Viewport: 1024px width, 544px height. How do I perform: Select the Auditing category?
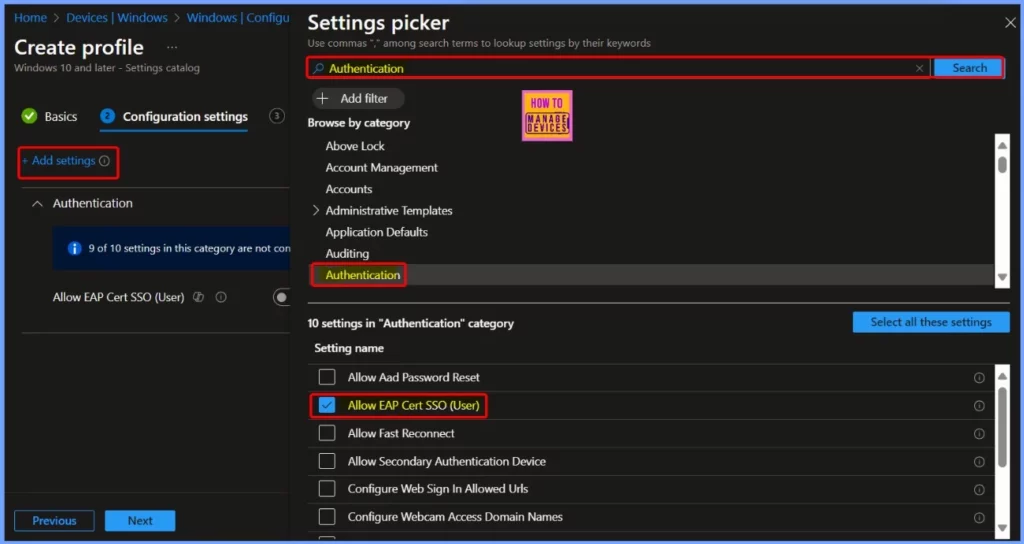point(347,253)
